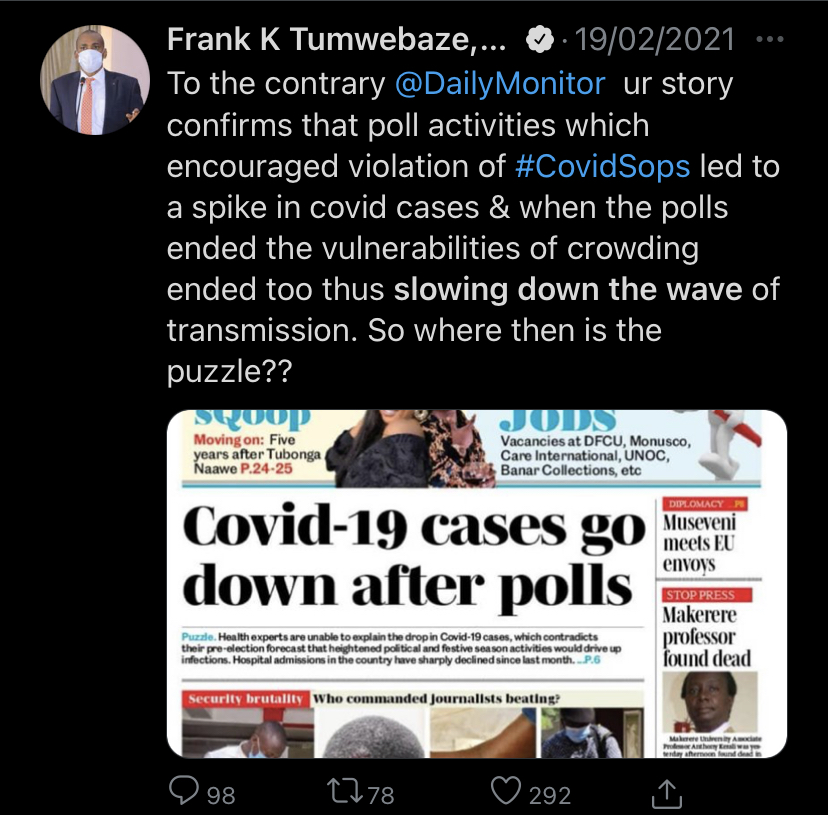
Task: Click 'Makerere professor found dead' in the image
Action: (706, 636)
